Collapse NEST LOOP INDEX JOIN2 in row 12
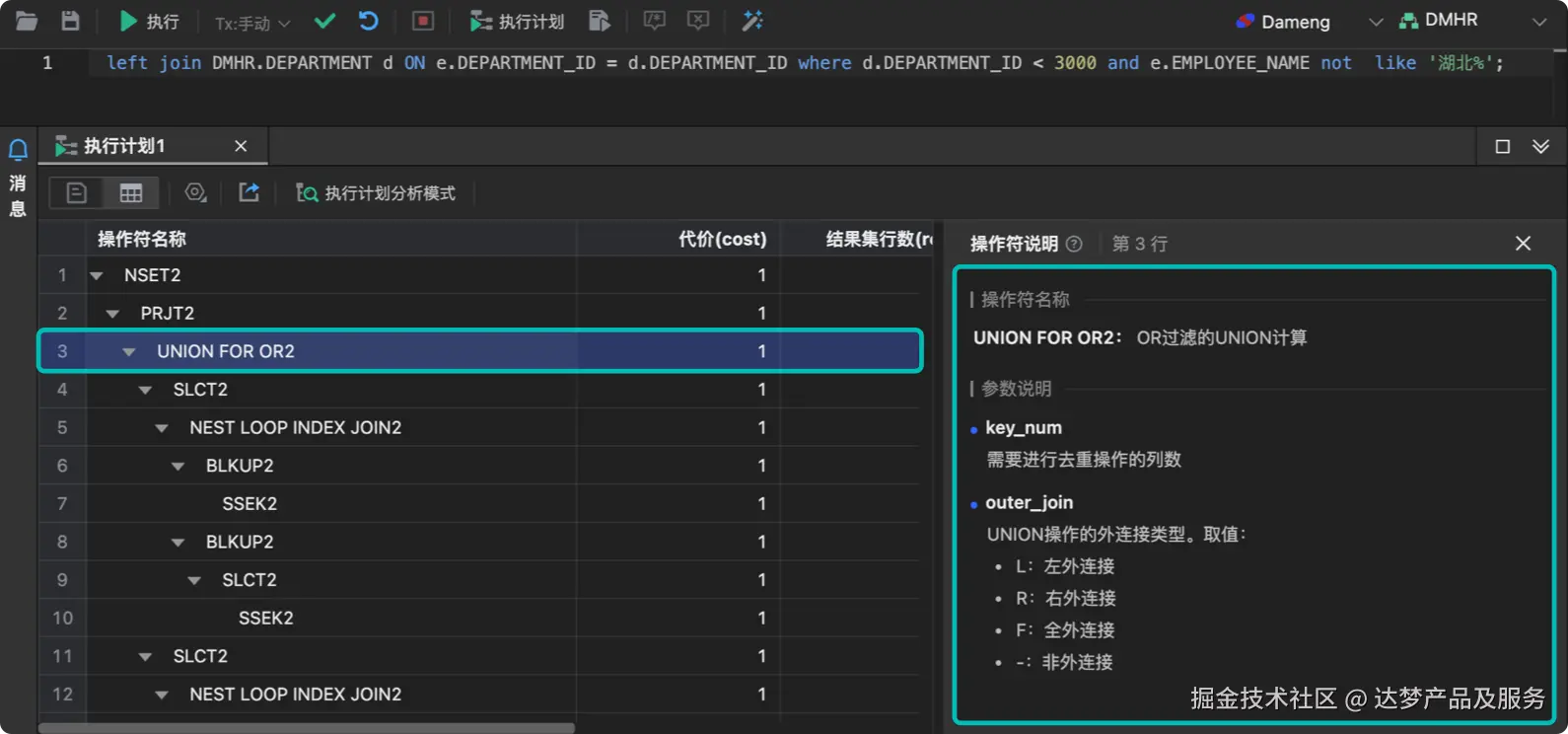This screenshot has height=734, width=1568. [x=162, y=695]
